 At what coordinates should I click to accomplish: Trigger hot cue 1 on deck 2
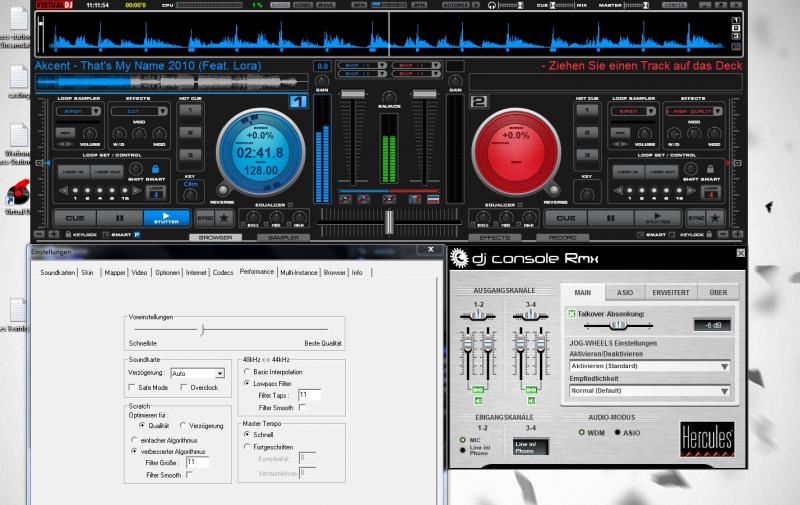[587, 110]
